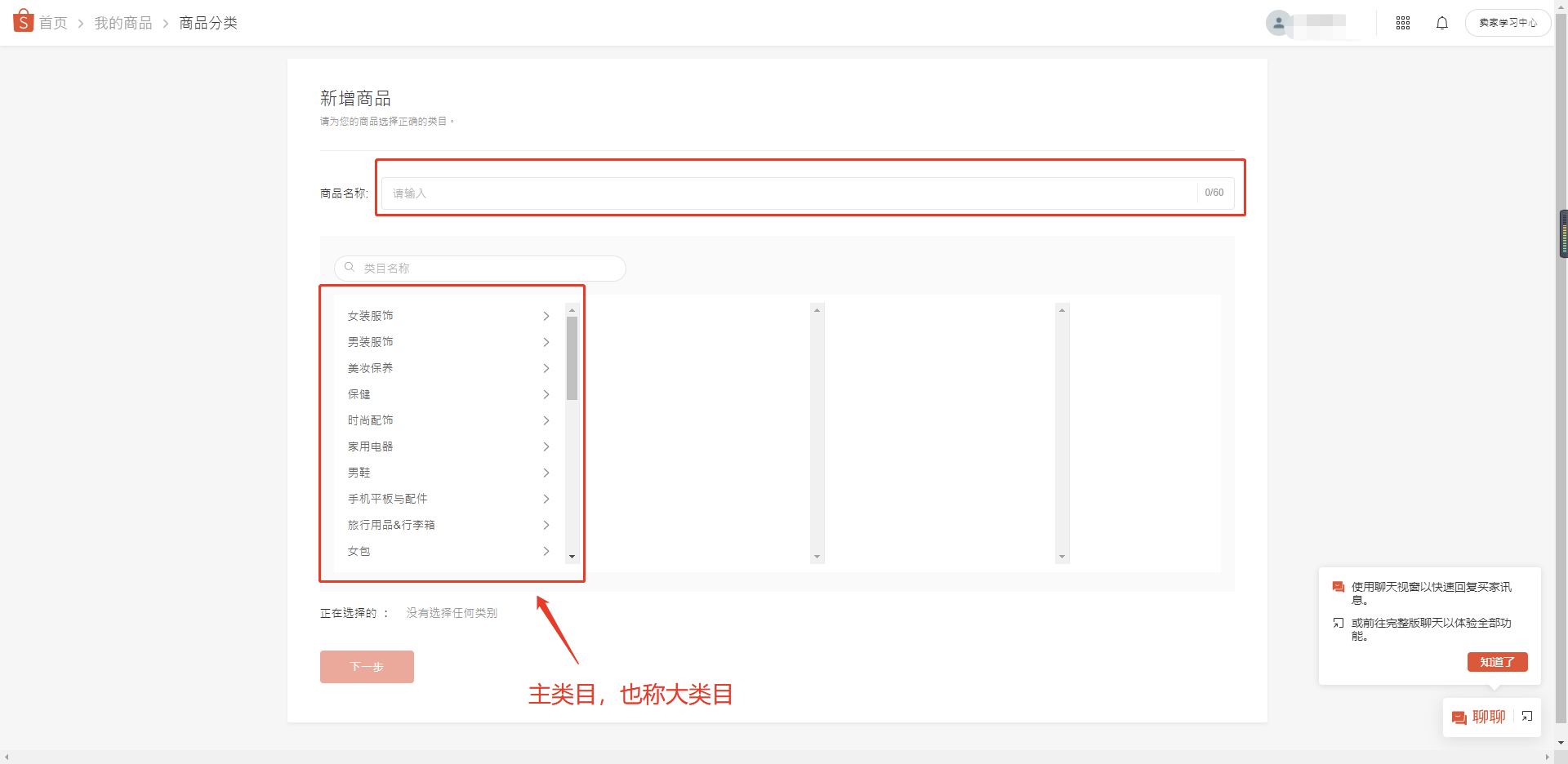Click category list scroll-down arrow
Image resolution: width=1568 pixels, height=764 pixels.
(x=572, y=557)
